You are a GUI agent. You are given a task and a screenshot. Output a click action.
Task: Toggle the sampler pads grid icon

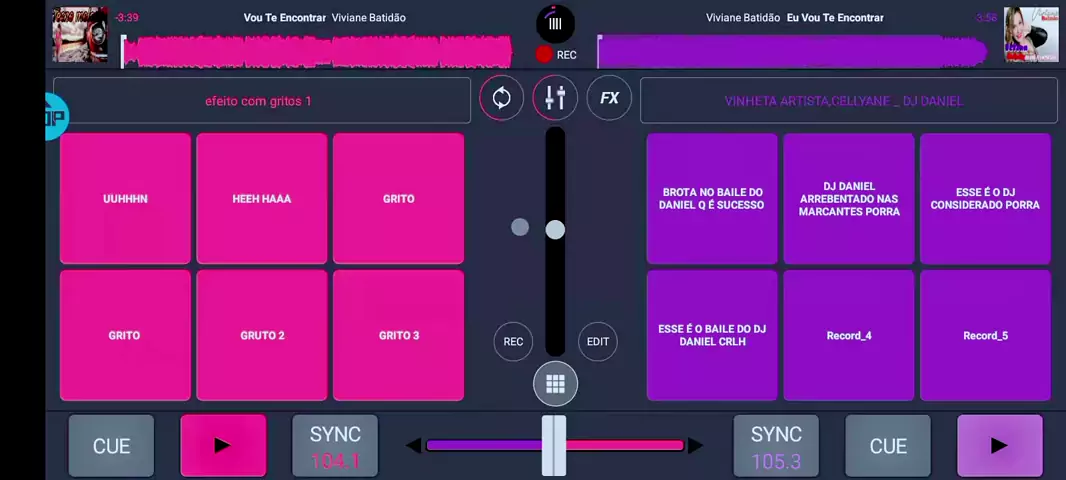[x=555, y=384]
